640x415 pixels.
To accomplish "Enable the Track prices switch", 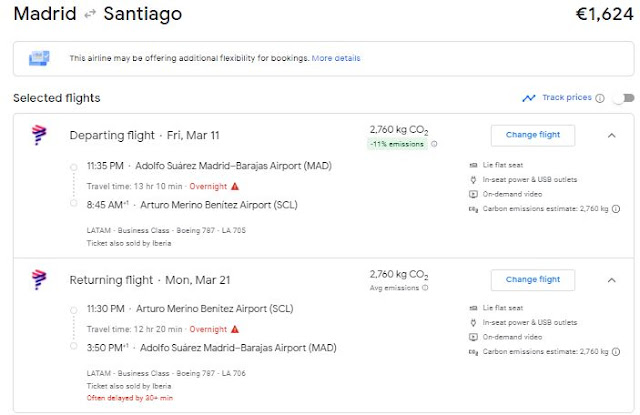I will point(623,98).
